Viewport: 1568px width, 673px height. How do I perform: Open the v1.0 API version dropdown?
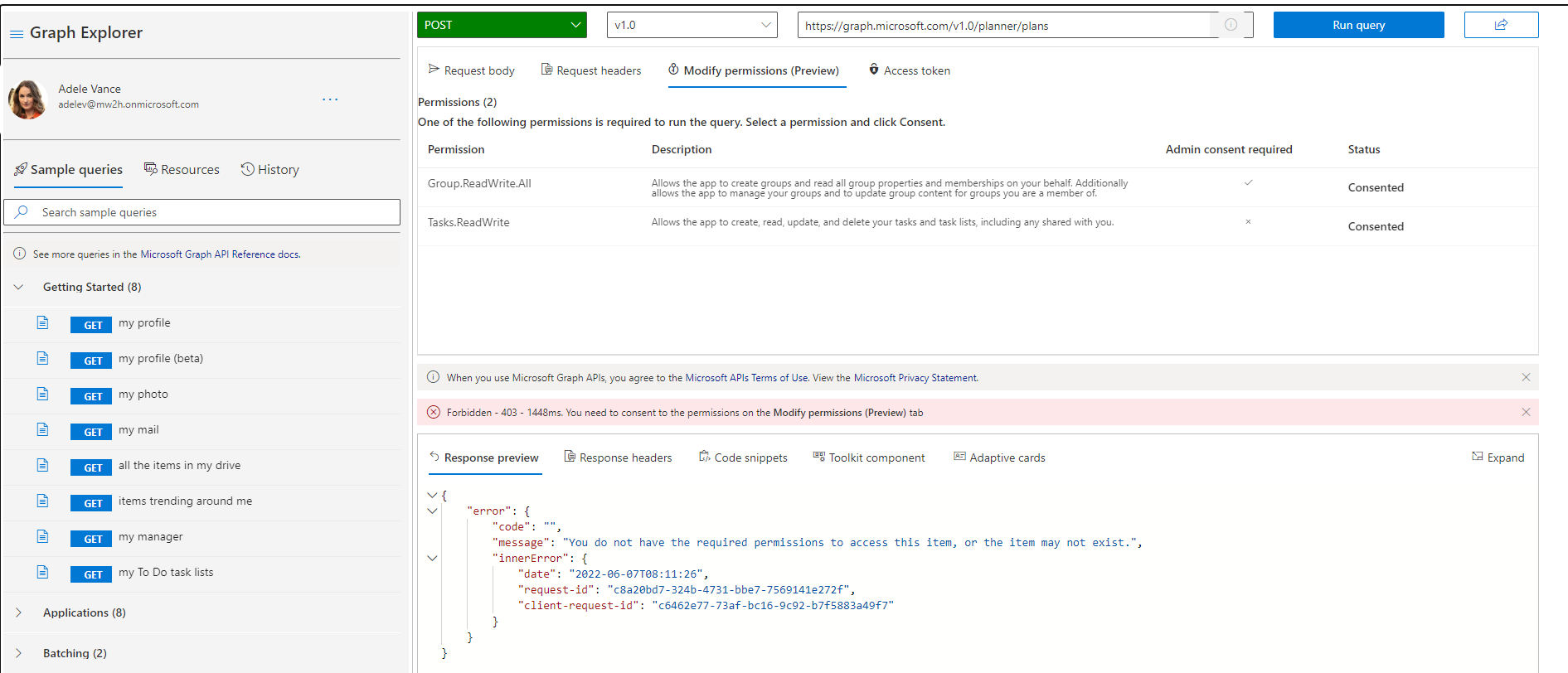click(x=692, y=25)
